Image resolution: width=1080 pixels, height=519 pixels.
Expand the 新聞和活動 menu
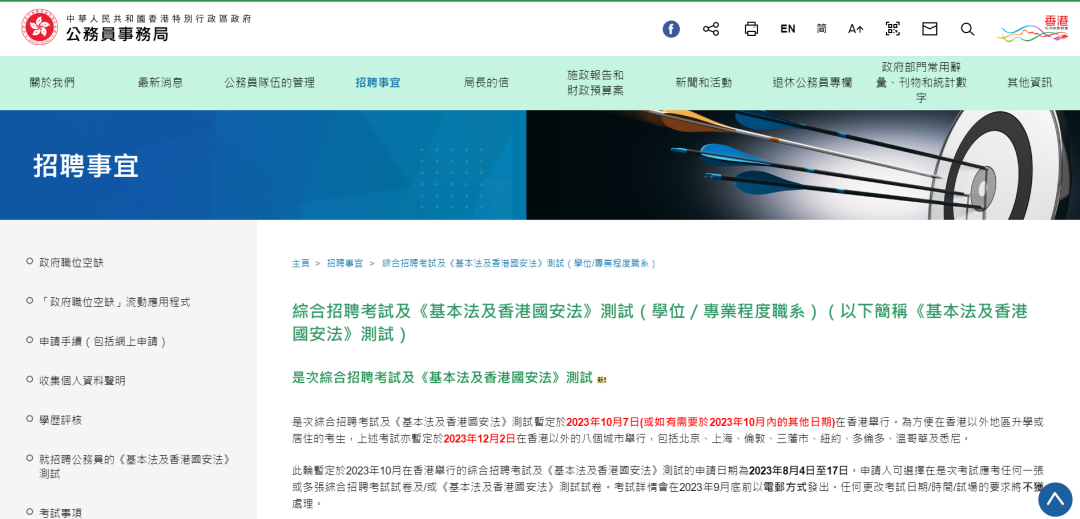coord(703,83)
